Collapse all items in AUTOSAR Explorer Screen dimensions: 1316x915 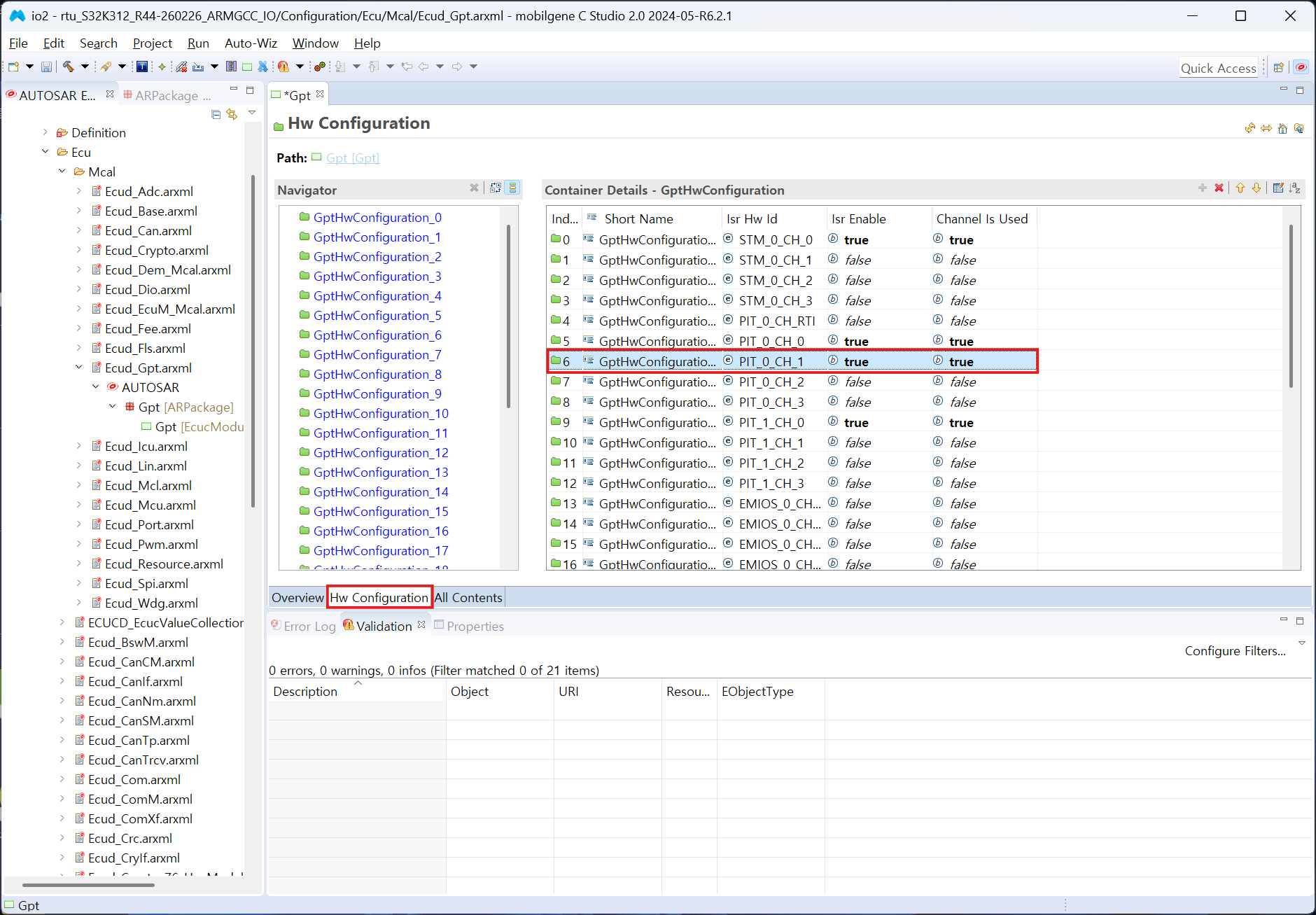coord(216,114)
